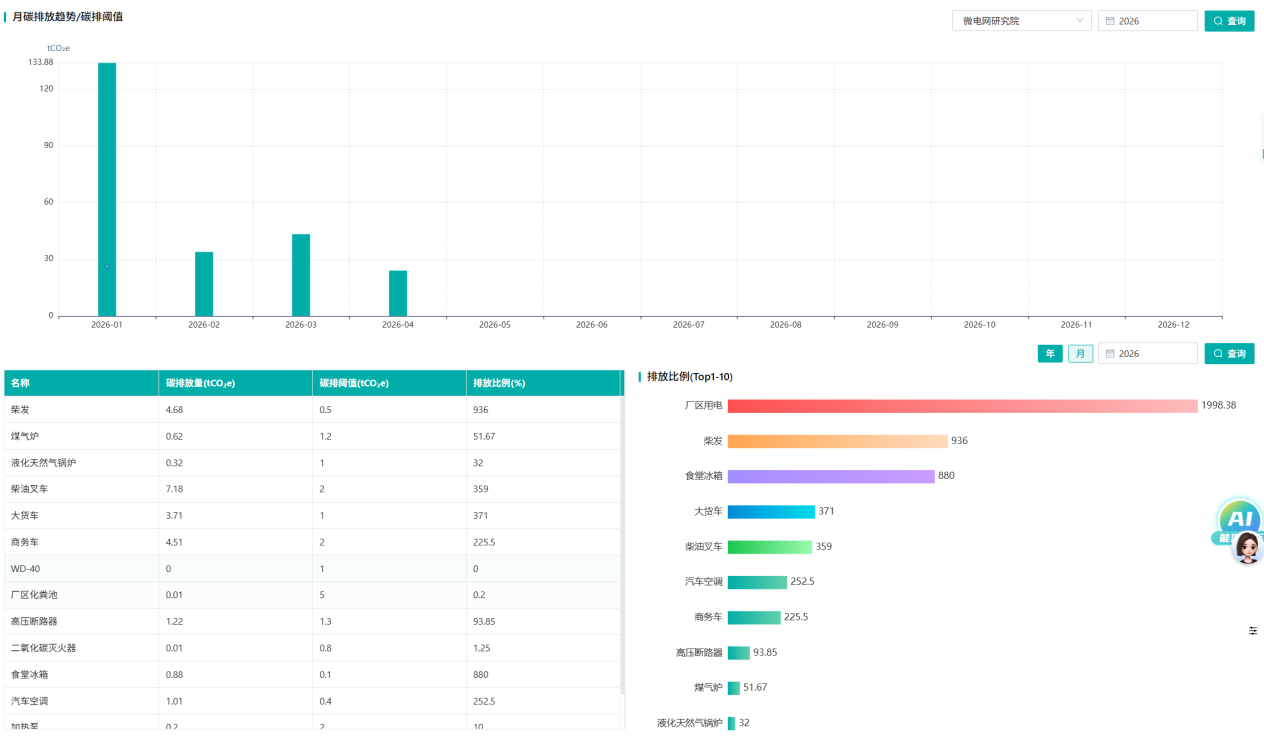Screen dimensions: 1264x740
Task: Click the top 查询 button
Action: coord(1229,21)
